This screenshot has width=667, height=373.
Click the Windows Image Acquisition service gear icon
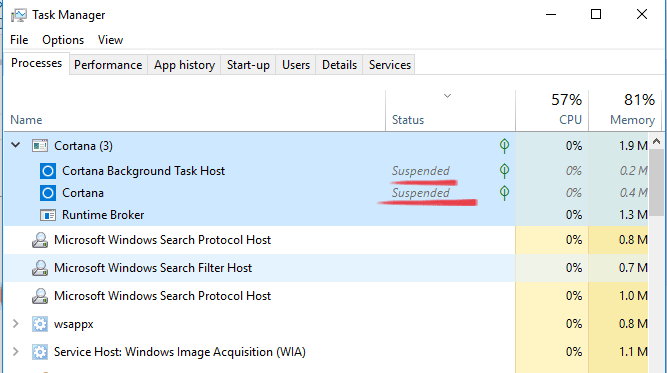click(40, 352)
